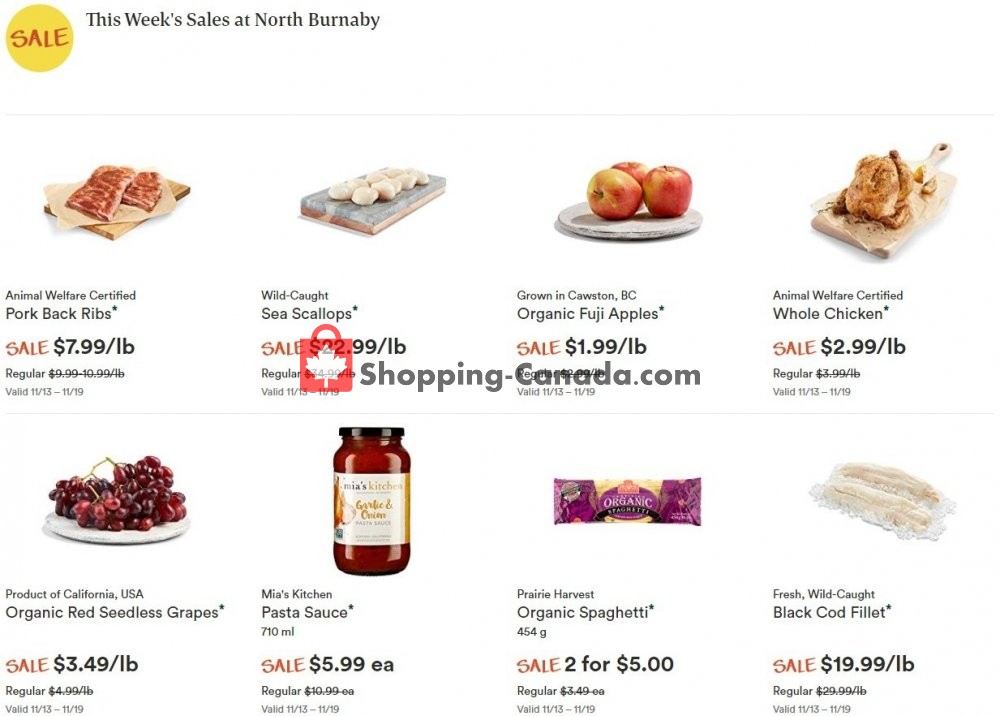
Task: Open the Organic Spaghetti package image
Action: pyautogui.click(x=627, y=501)
